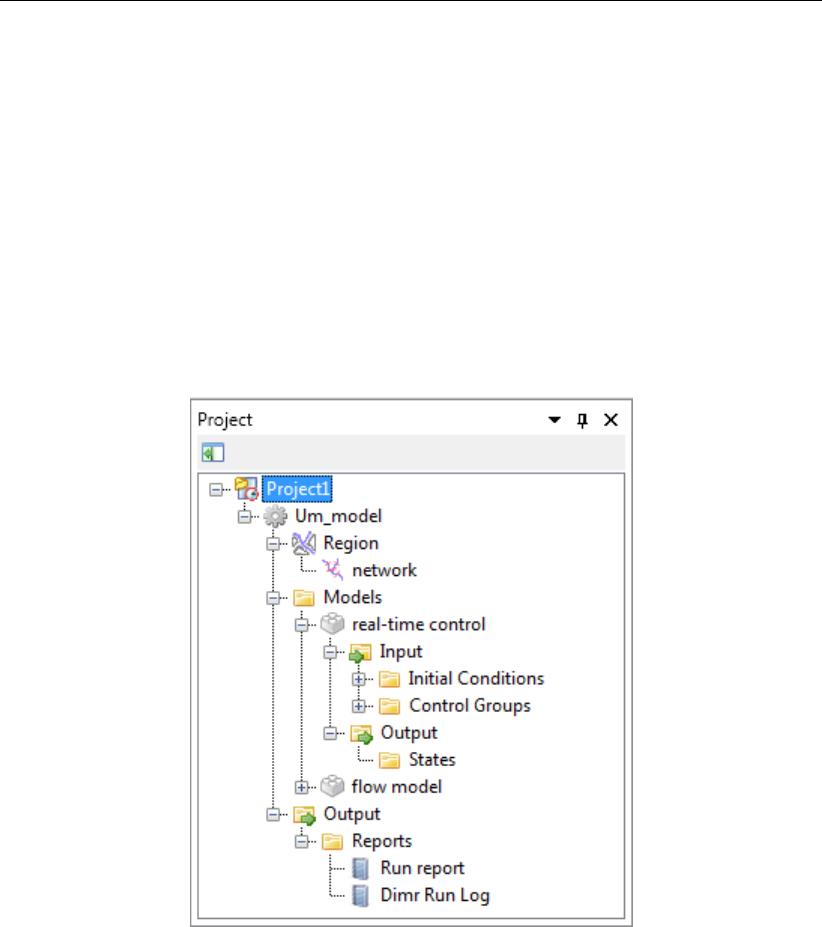Collapse the Input node
Screen dimensions: 822x927
click(330, 652)
